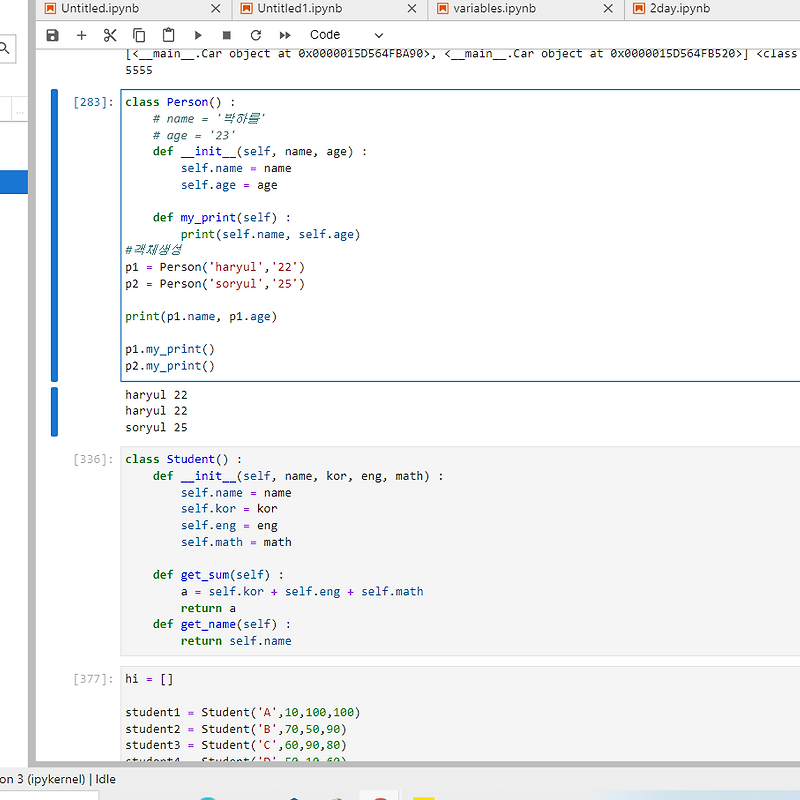
Task: Place cursor on 'p1.my_print()' line
Action: tap(170, 349)
